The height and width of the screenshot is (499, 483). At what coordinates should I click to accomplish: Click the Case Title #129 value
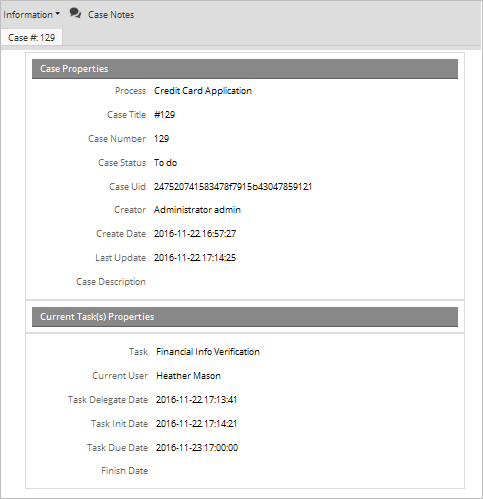tap(164, 115)
